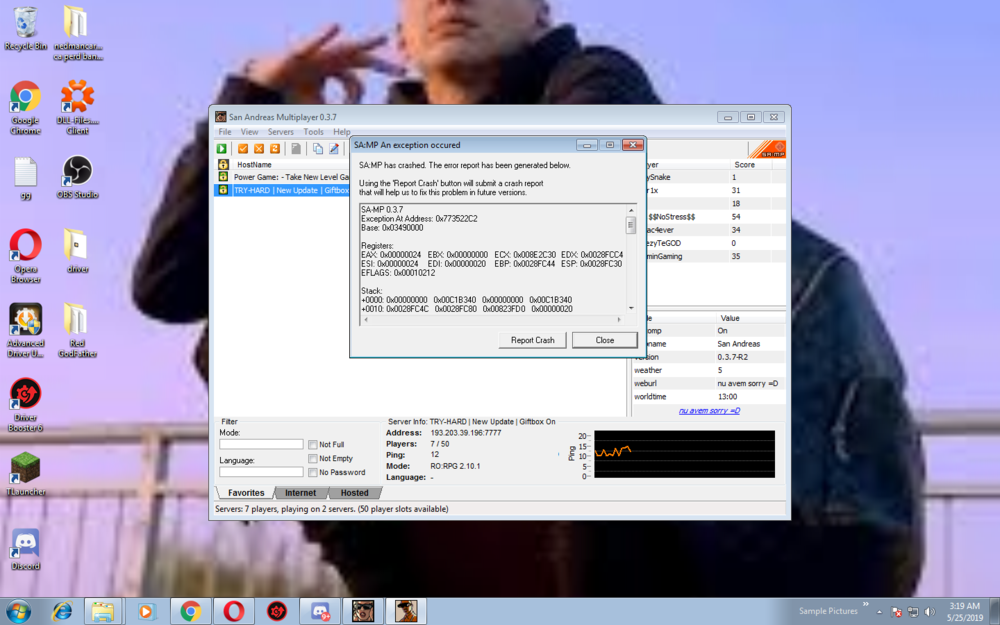
Task: Click the grey page toolbar icon
Action: pyautogui.click(x=296, y=149)
